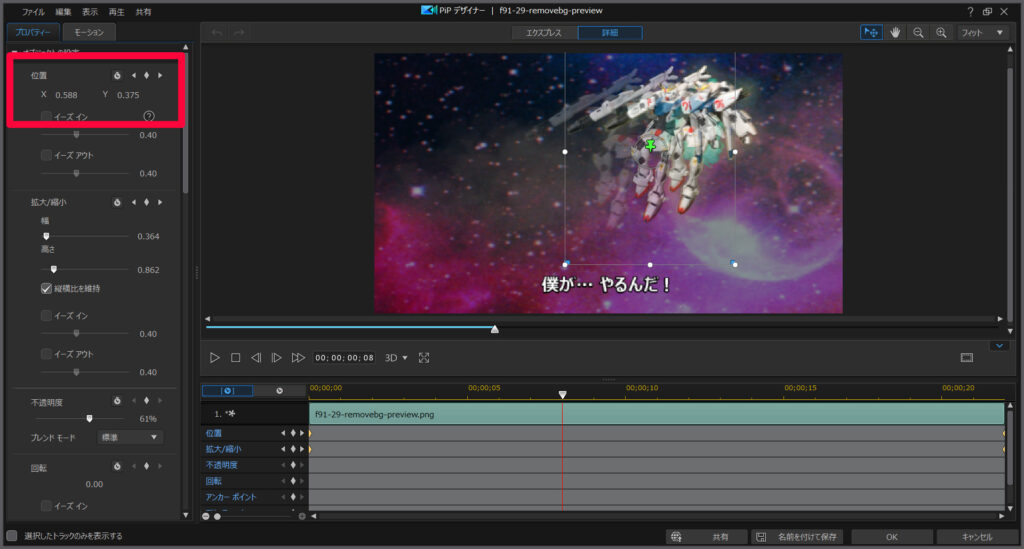1024x549 pixels.
Task: Click the 共有 button at bottom
Action: pyautogui.click(x=707, y=537)
